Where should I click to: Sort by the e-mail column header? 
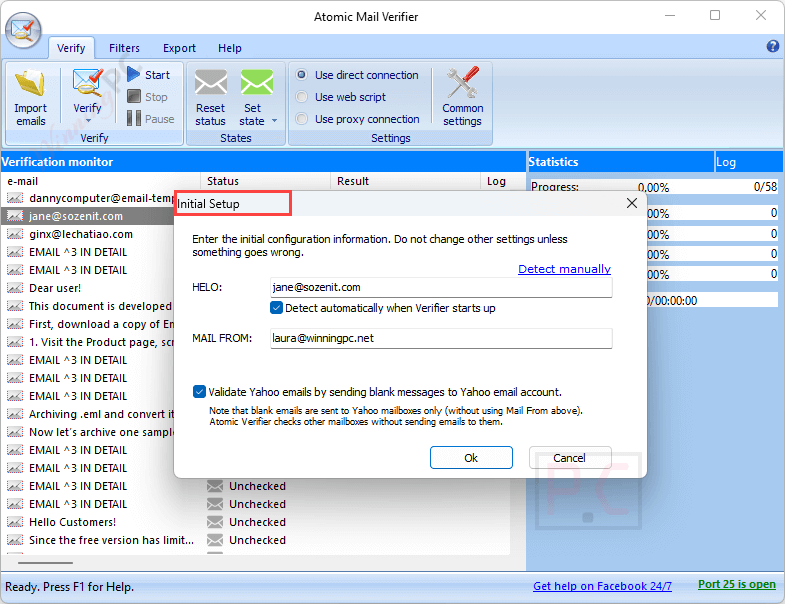pyautogui.click(x=101, y=181)
